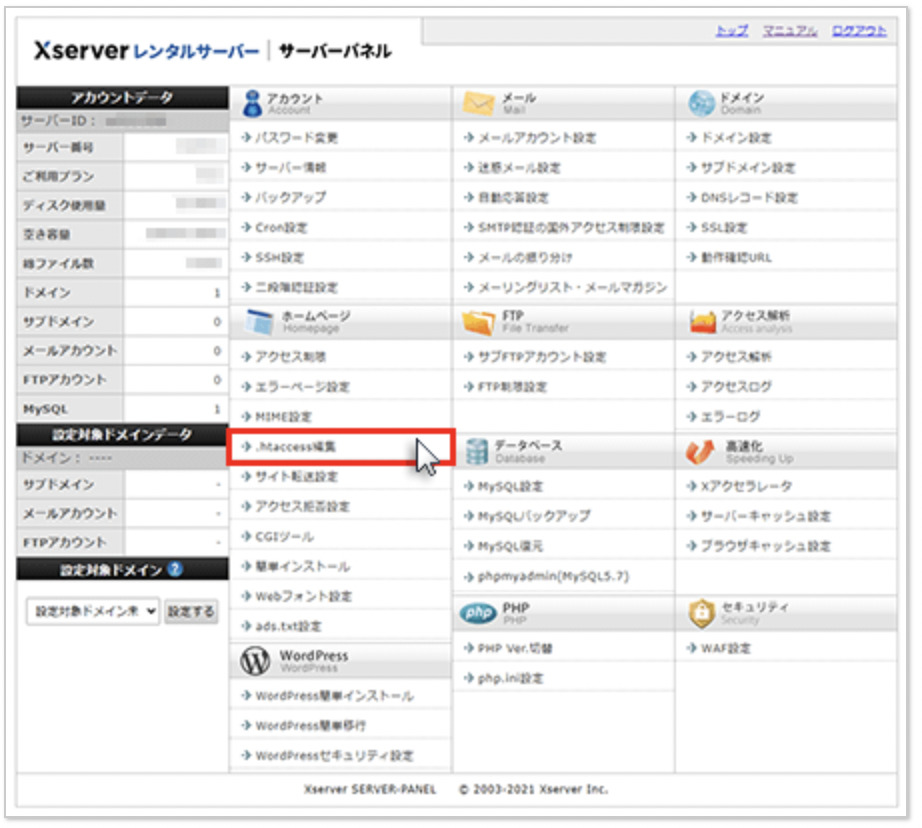Open MySQL設定

pyautogui.click(x=510, y=486)
